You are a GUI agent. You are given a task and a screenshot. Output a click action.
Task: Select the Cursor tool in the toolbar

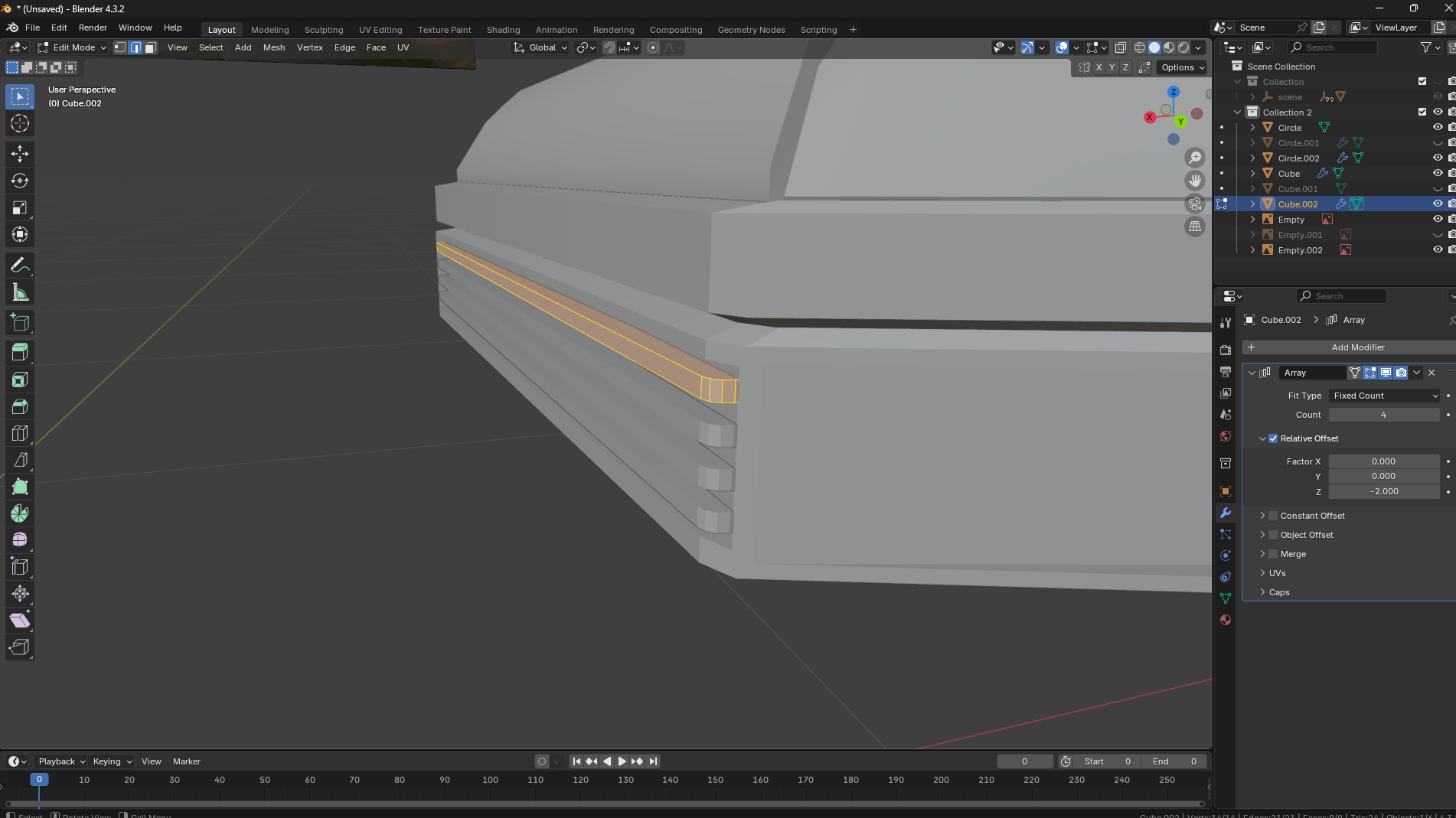tap(20, 123)
